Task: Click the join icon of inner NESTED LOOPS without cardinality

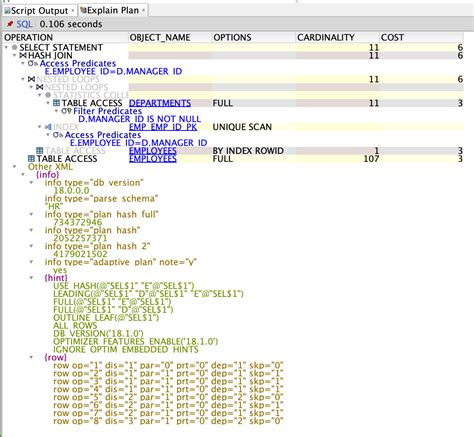Action: pos(40,87)
